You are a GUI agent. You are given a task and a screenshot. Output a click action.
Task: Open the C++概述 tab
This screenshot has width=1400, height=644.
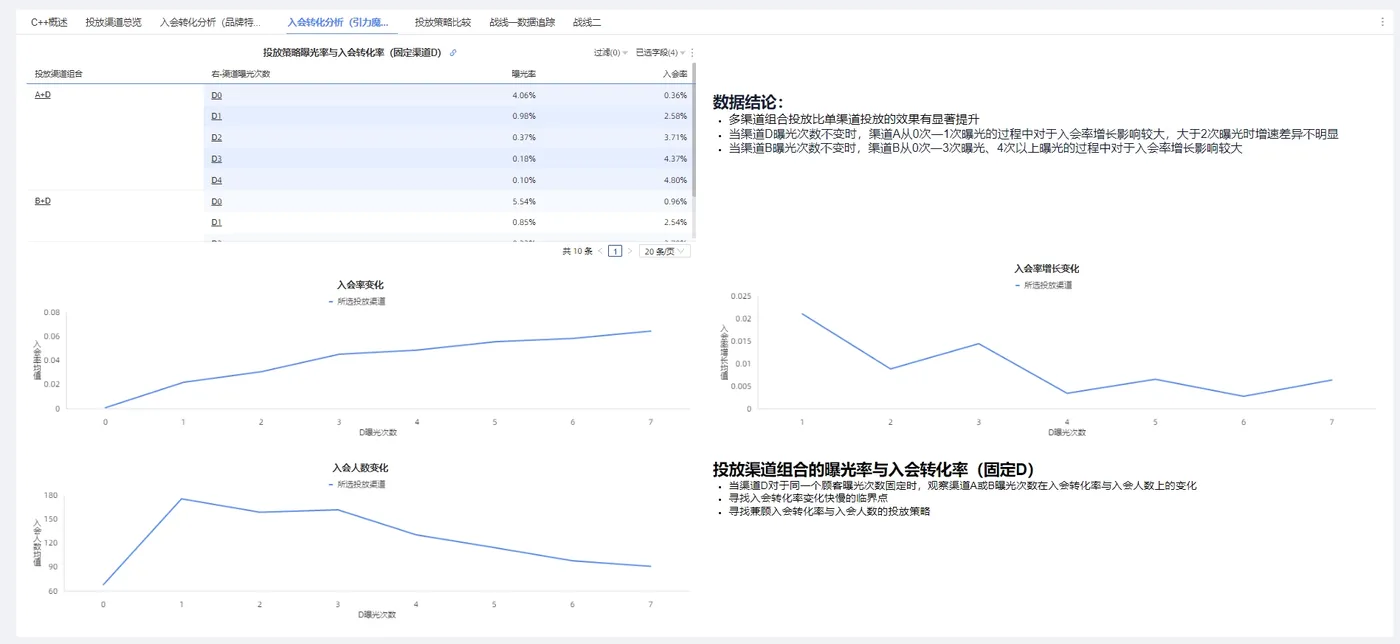click(x=49, y=21)
